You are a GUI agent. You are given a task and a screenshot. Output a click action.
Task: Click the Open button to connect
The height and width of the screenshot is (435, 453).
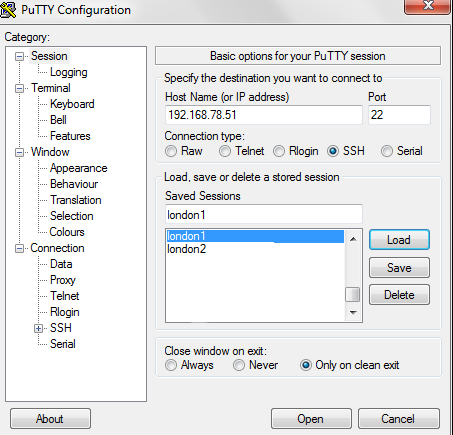point(311,419)
